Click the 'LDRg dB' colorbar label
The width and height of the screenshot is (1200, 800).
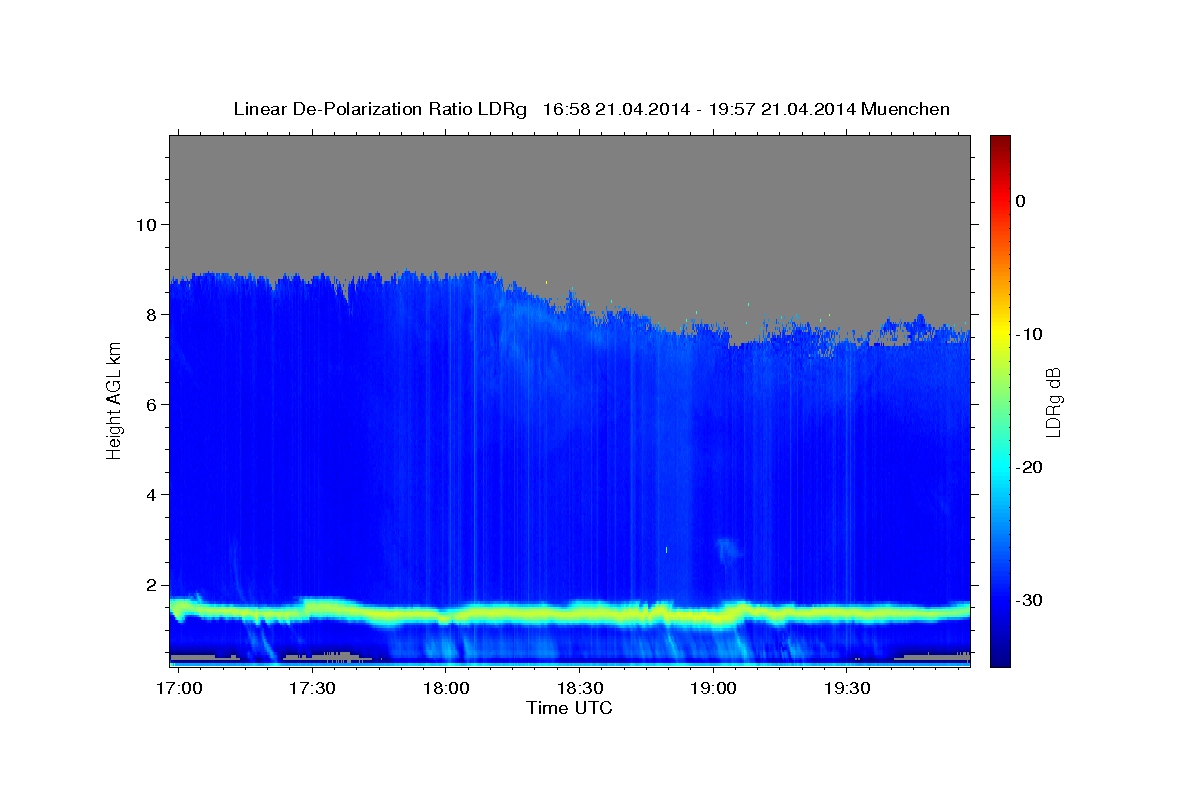tap(1053, 401)
